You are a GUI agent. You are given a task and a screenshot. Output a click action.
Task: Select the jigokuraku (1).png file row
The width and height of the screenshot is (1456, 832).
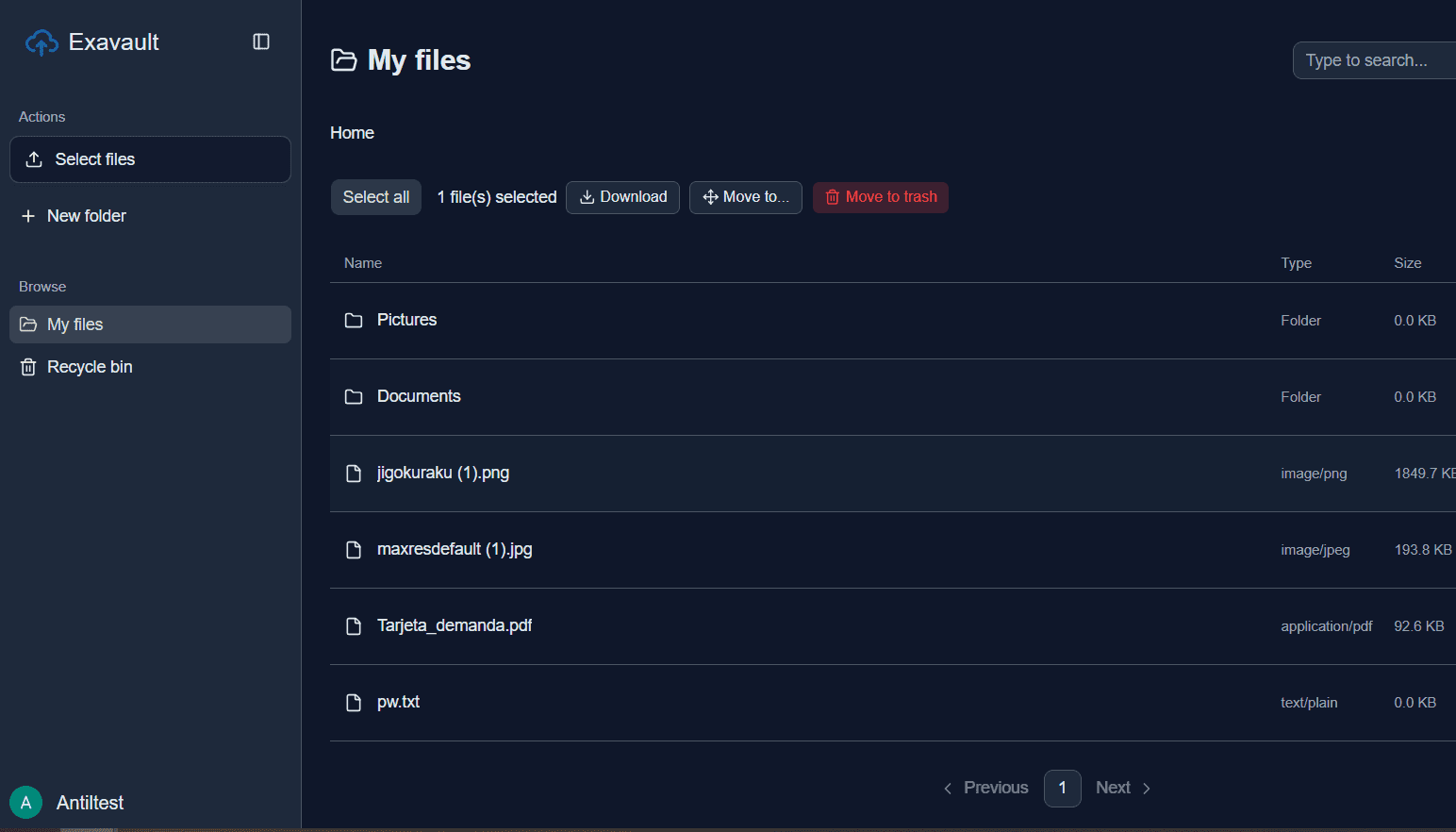tap(893, 474)
